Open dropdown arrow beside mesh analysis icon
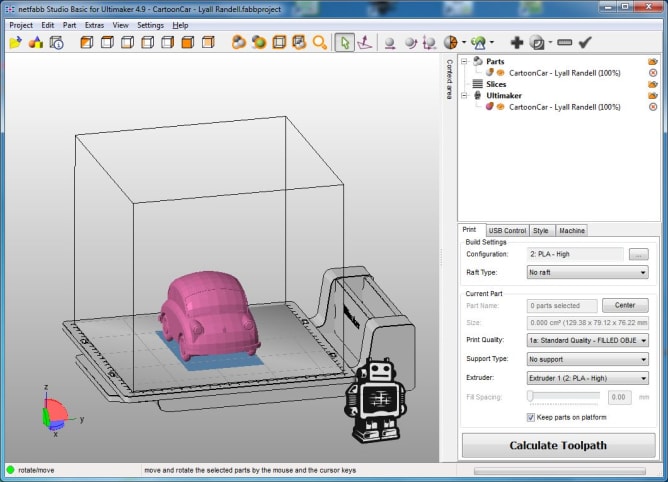 (492, 42)
